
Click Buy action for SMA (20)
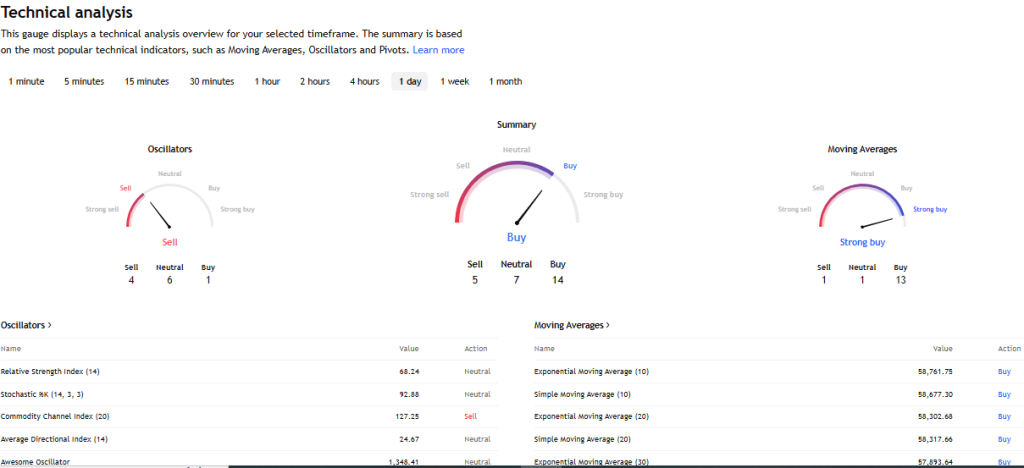pos(1004,439)
